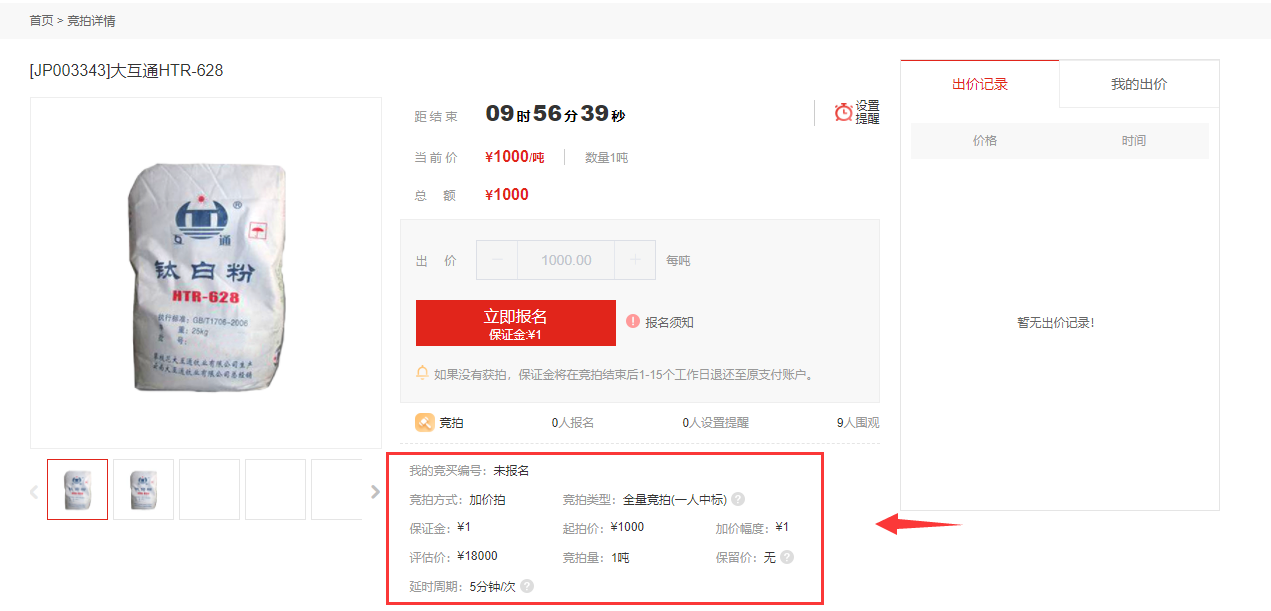
Task: Click the alarm clock reminder icon
Action: pos(844,112)
